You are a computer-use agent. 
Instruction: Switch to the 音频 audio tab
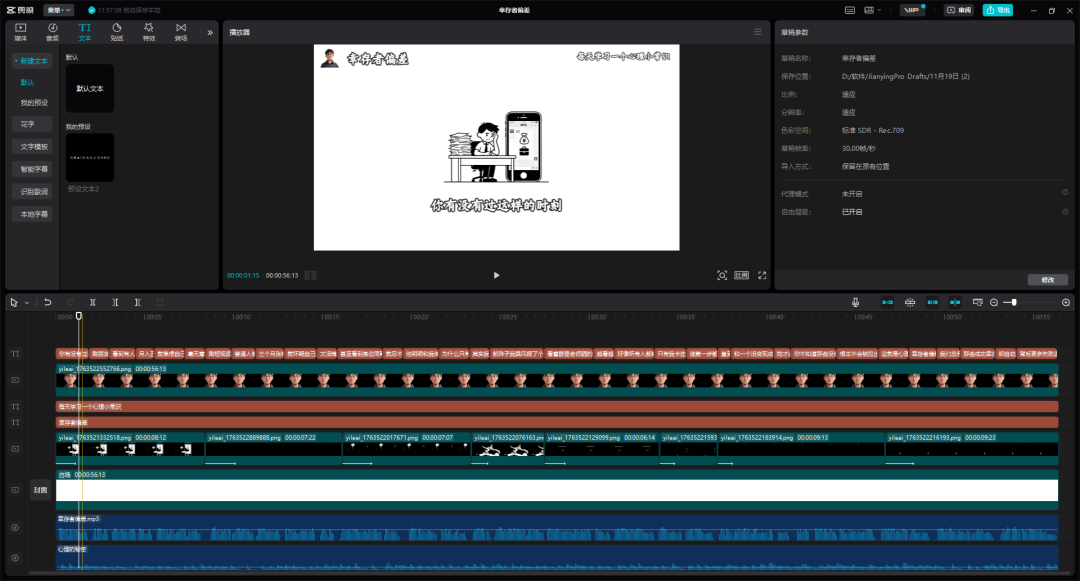[52, 32]
